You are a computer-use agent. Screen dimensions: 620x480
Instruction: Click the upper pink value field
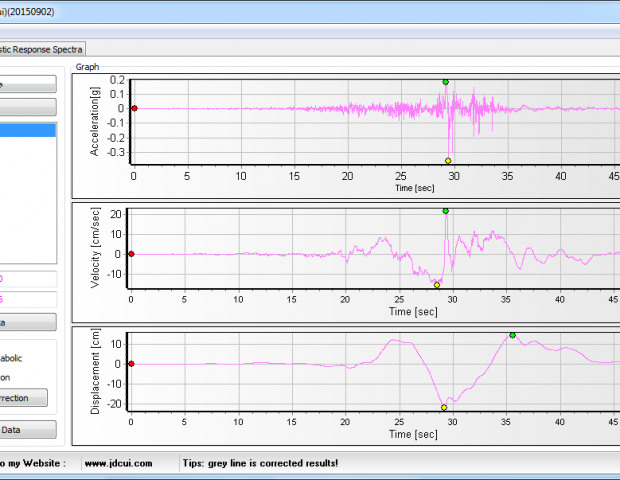pos(28,279)
